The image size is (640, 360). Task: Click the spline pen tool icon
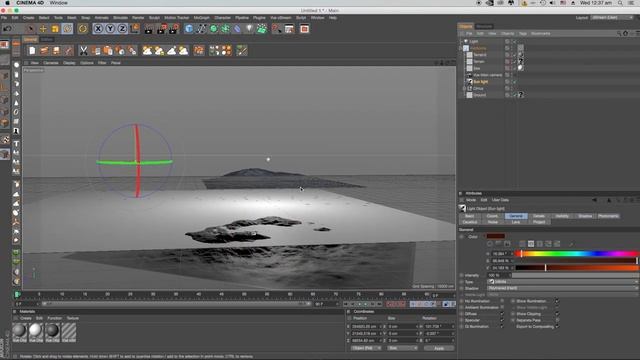[x=201, y=29]
